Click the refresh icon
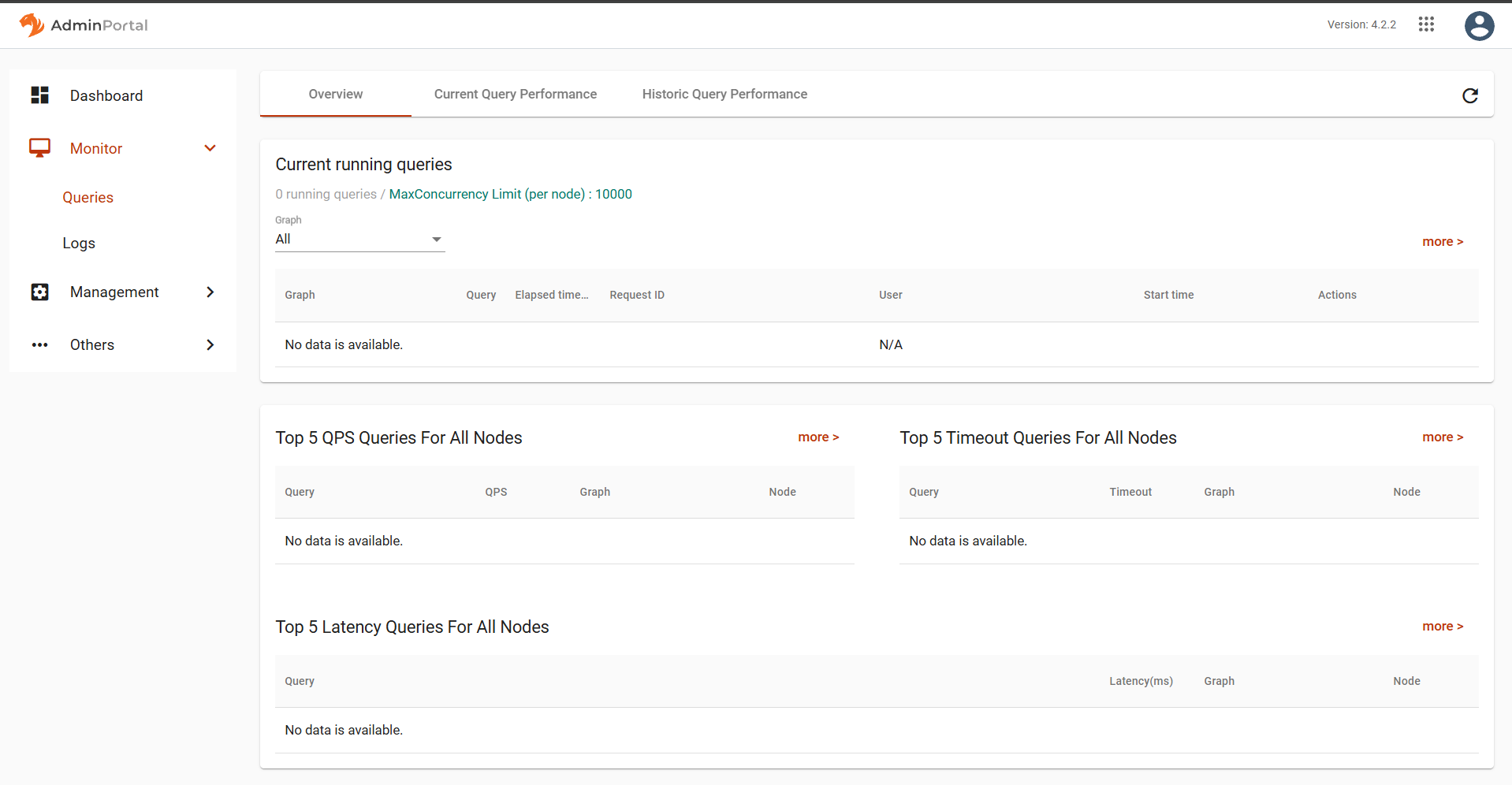Screen dimensions: 1512x785 [x=1470, y=95]
